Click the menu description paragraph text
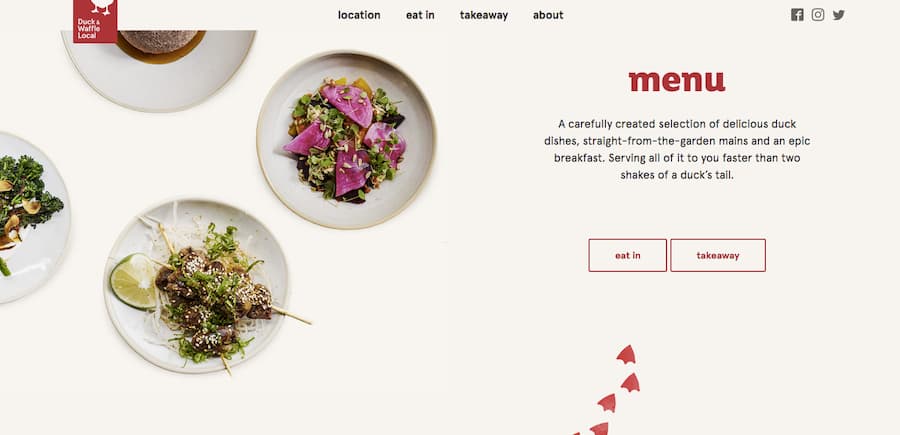Screen dimensions: 900x435 coord(677,149)
